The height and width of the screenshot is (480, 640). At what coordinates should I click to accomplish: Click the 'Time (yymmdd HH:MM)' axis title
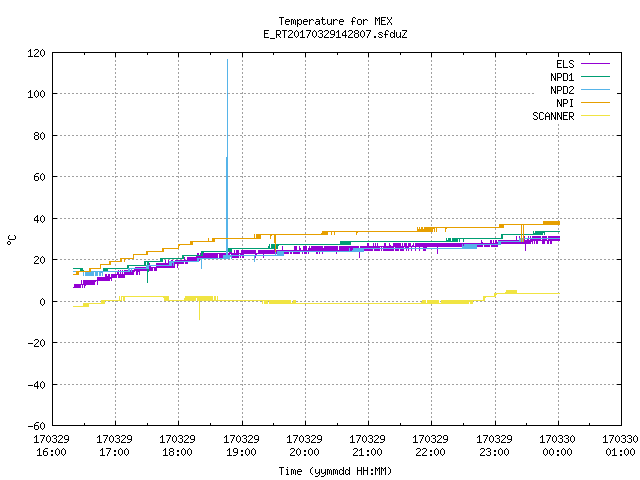pyautogui.click(x=335, y=471)
